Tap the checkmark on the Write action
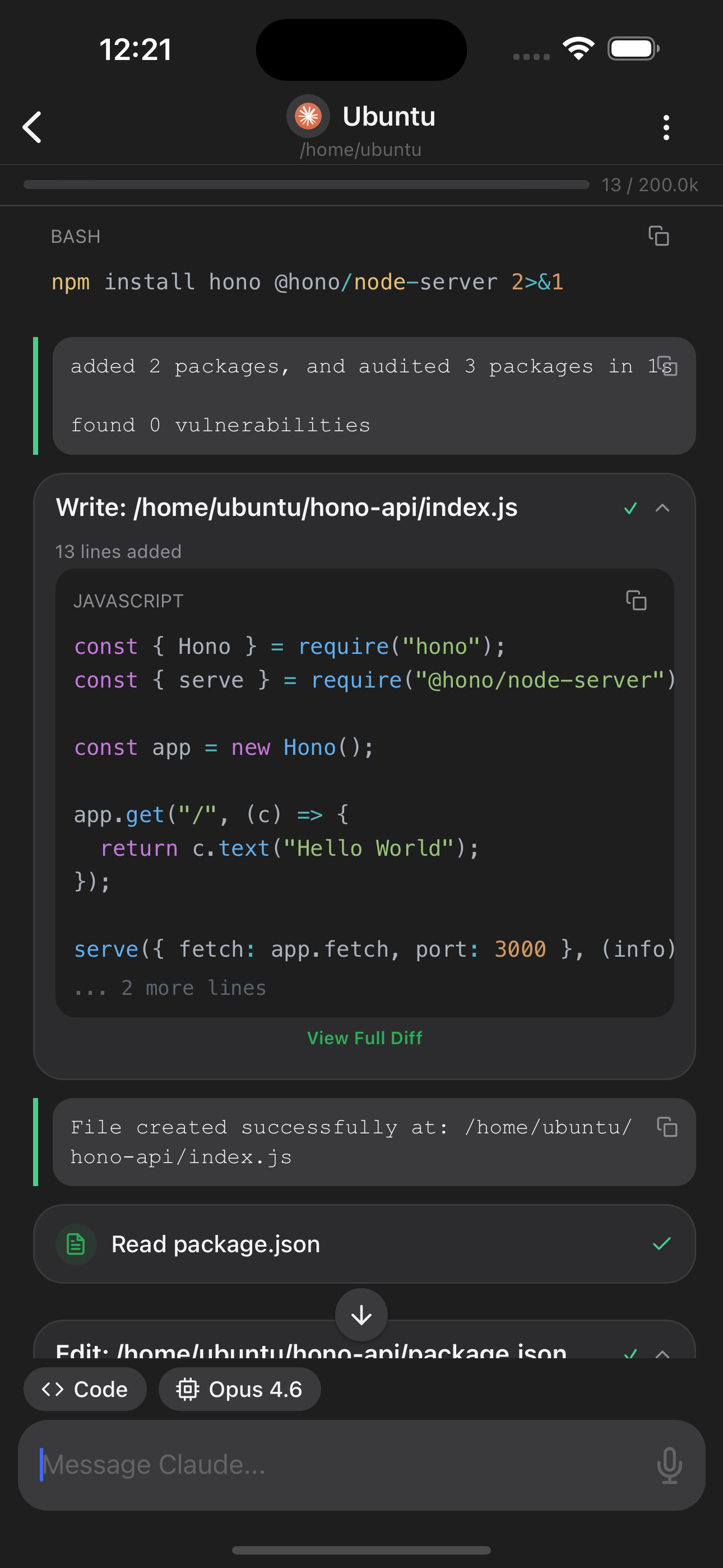 631,508
